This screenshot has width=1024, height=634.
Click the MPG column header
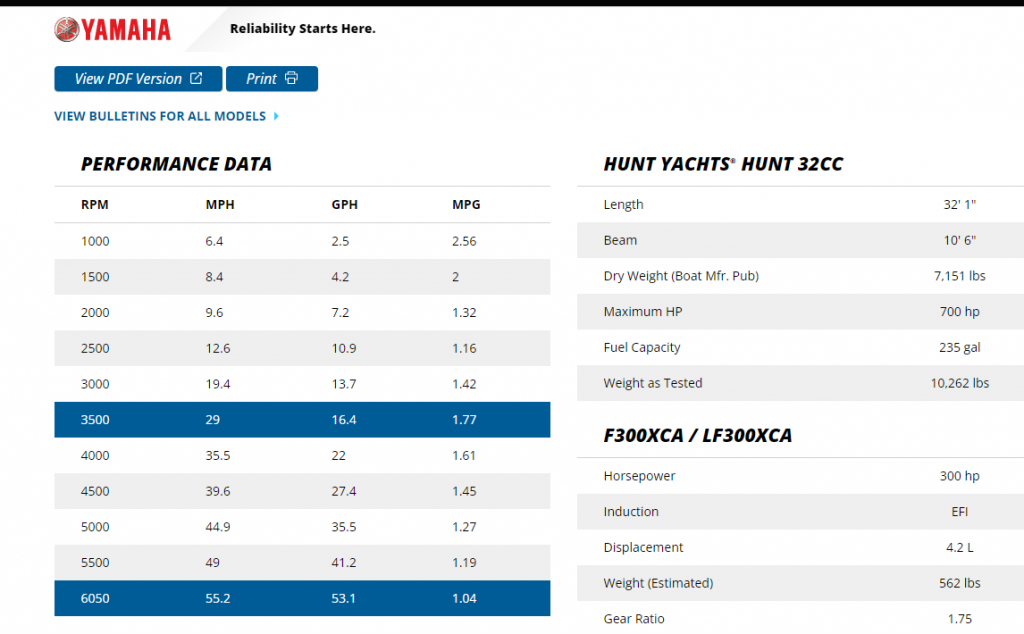(x=466, y=205)
